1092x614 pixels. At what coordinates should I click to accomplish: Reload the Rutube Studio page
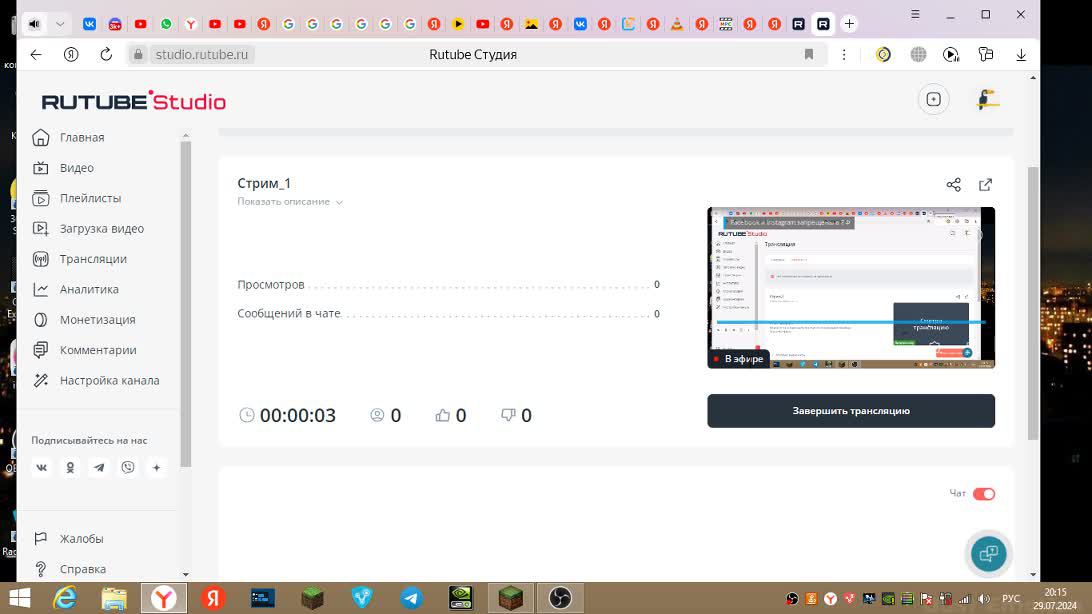coord(106,54)
